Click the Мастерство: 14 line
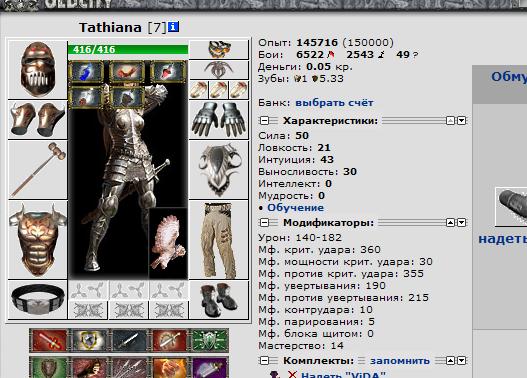 coord(301,346)
